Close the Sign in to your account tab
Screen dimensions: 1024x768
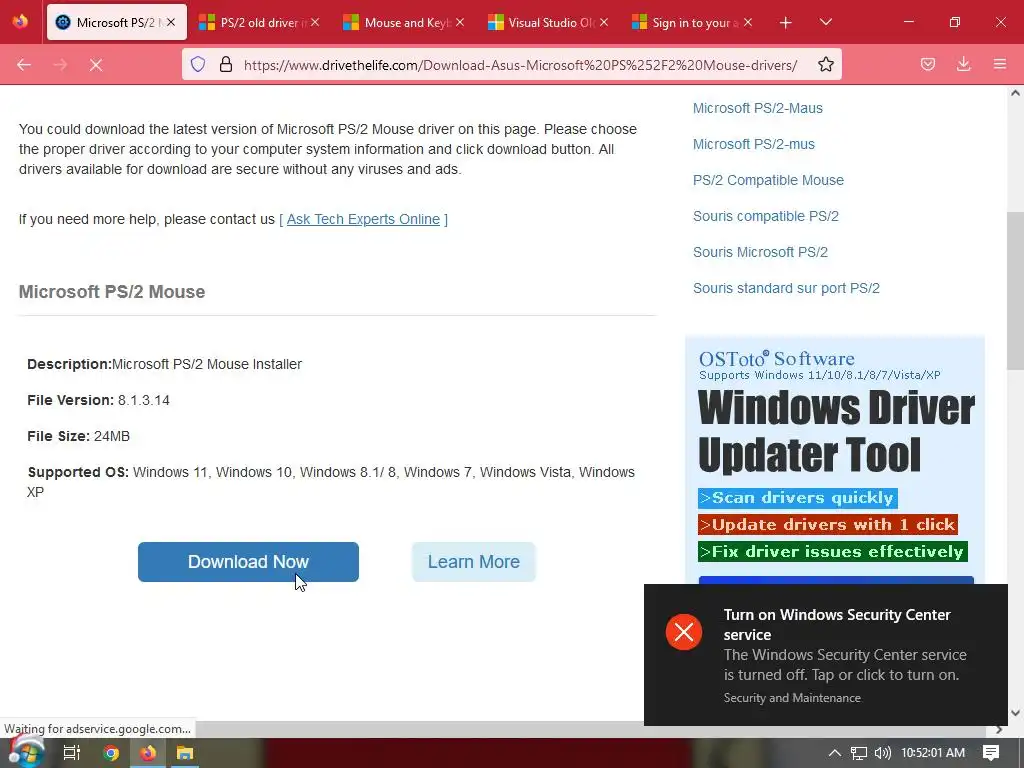click(748, 22)
